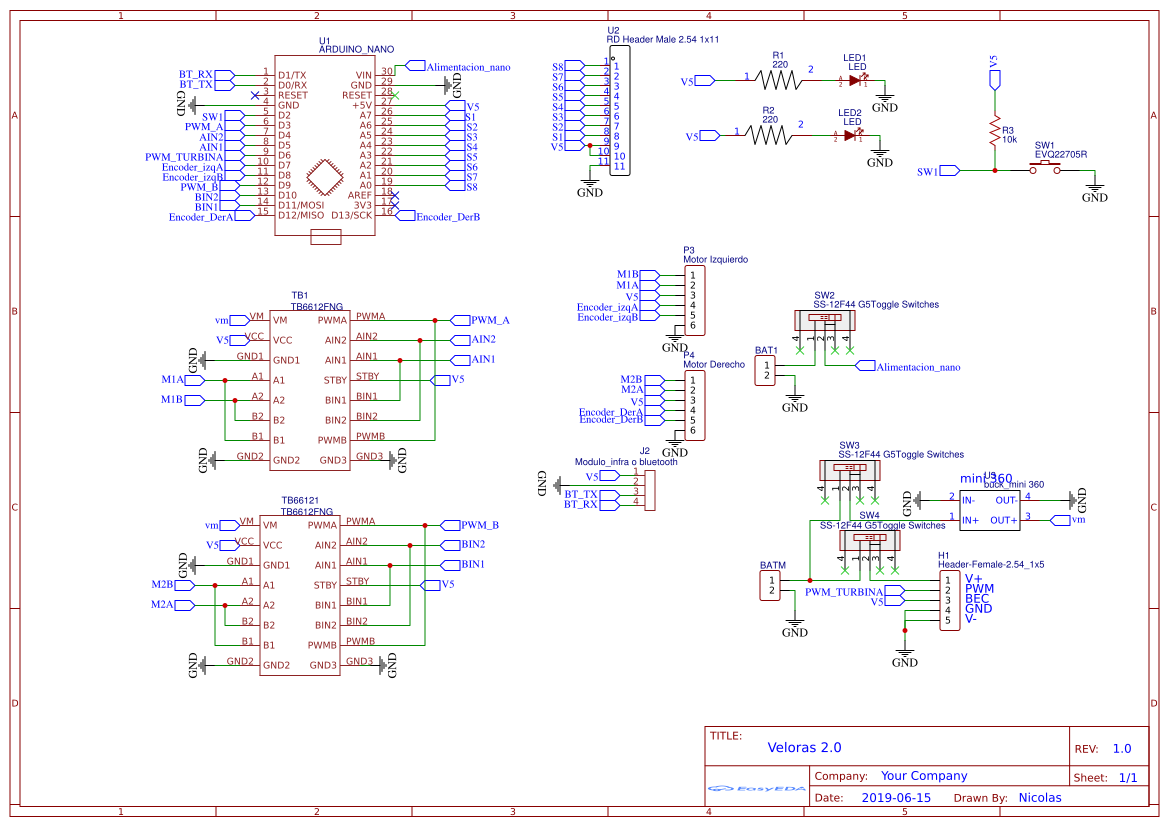Click the EasyEDA logo in title block

[x=757, y=789]
